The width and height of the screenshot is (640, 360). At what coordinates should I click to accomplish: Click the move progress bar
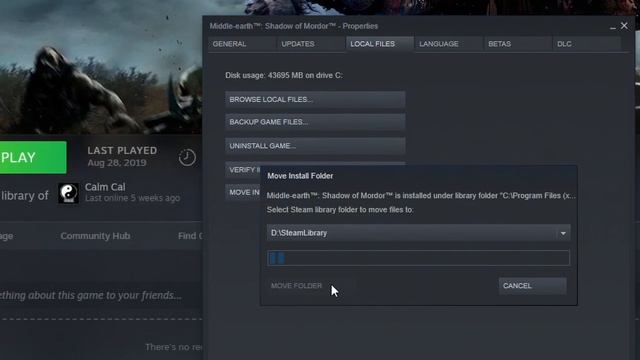pos(418,258)
